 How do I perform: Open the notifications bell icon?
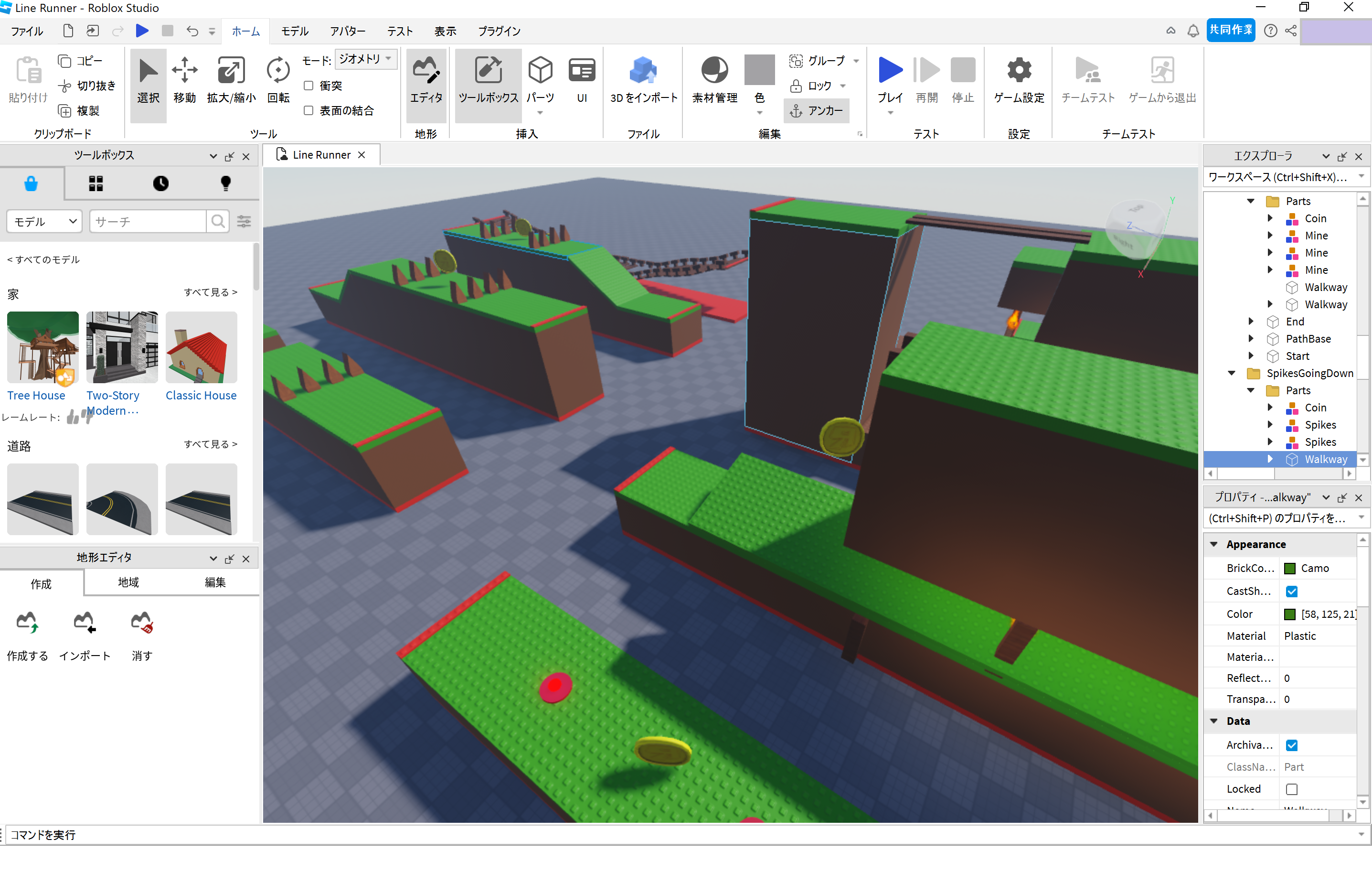tap(1192, 31)
